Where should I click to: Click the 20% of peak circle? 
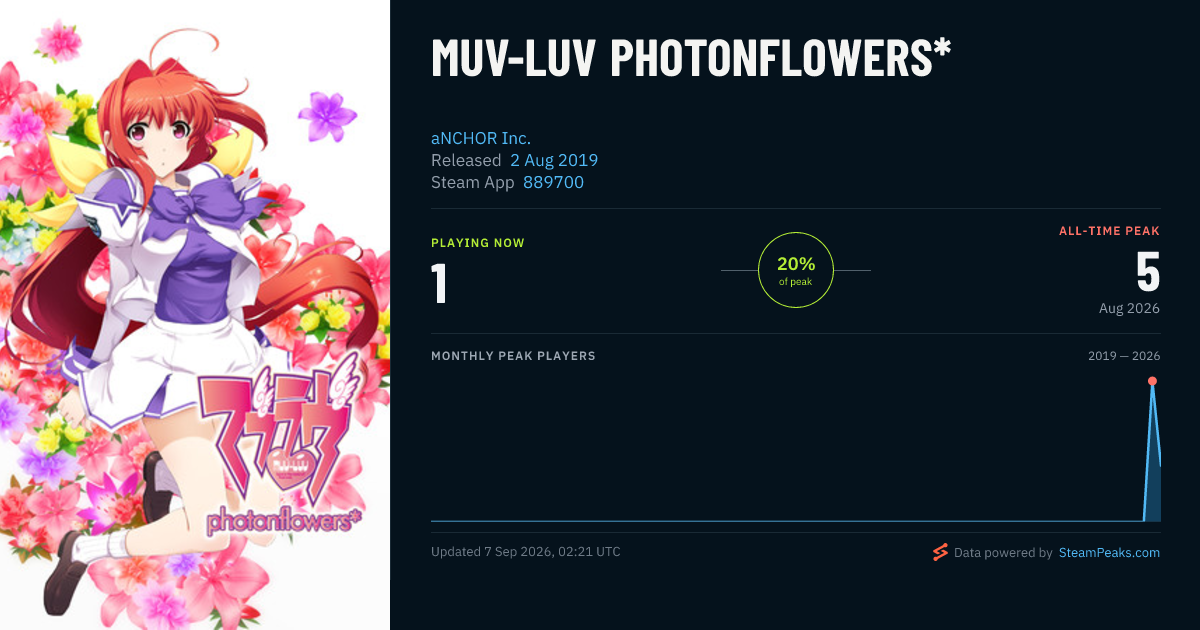pos(796,270)
